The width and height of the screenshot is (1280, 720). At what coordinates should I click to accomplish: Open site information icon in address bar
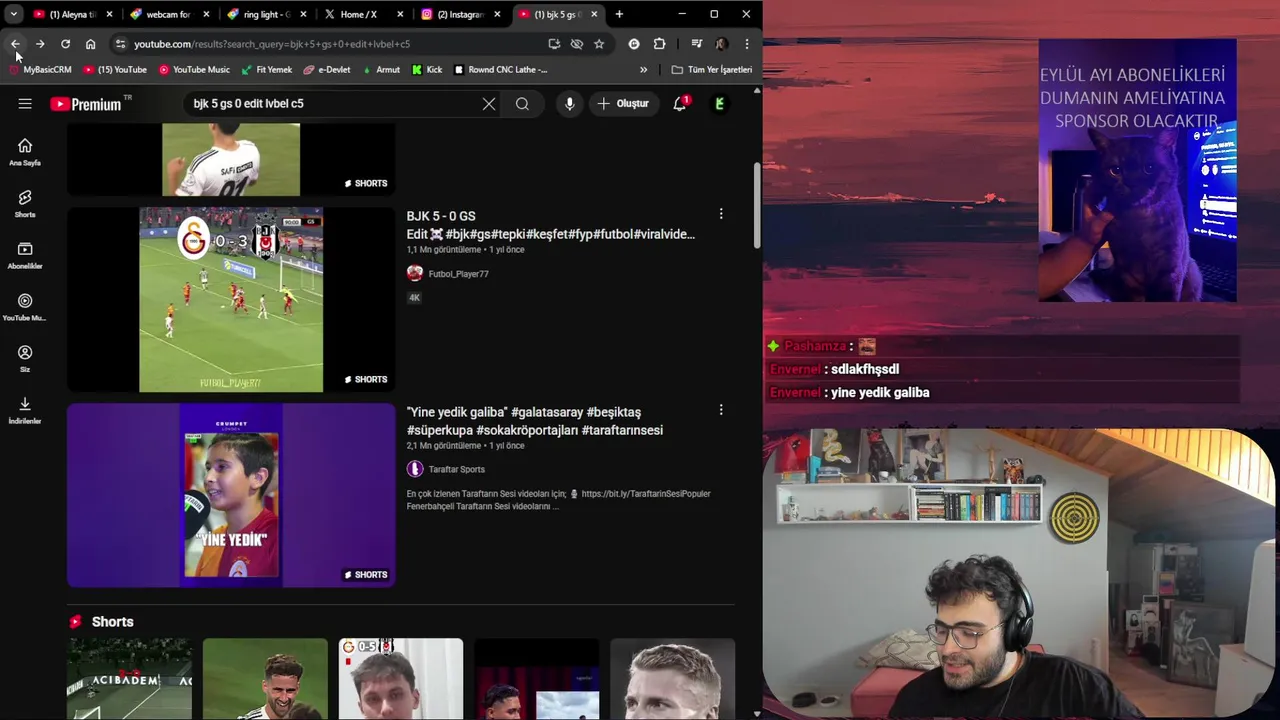[x=120, y=44]
